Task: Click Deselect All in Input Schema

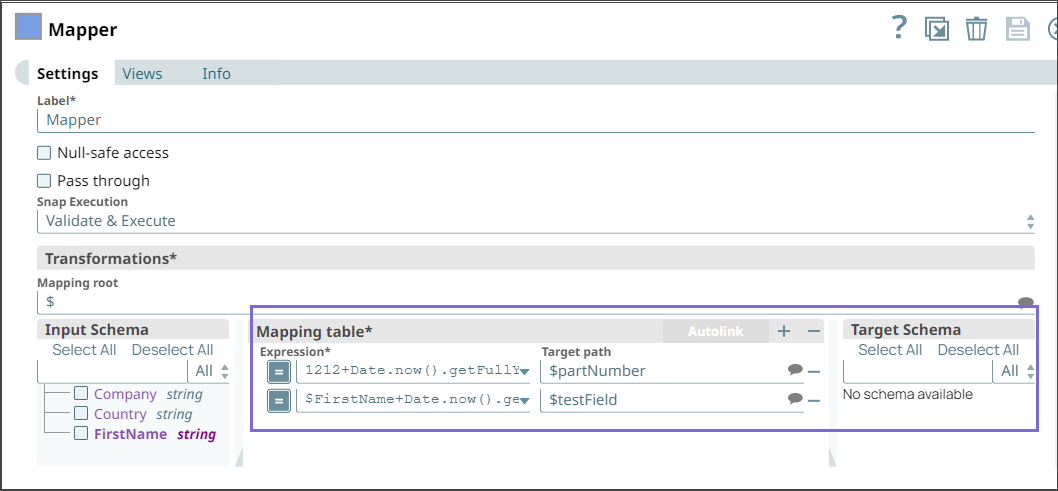Action: (x=173, y=350)
